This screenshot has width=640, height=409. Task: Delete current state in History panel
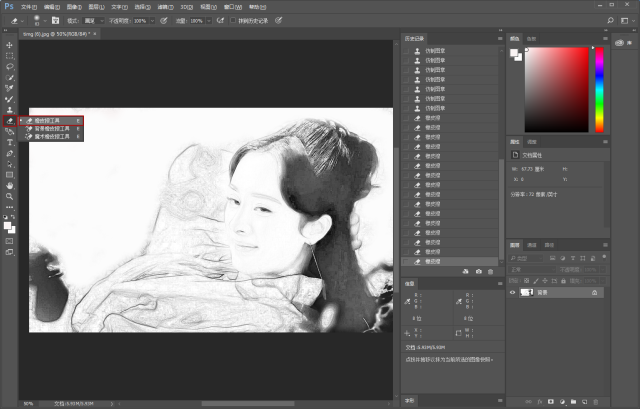[x=491, y=271]
